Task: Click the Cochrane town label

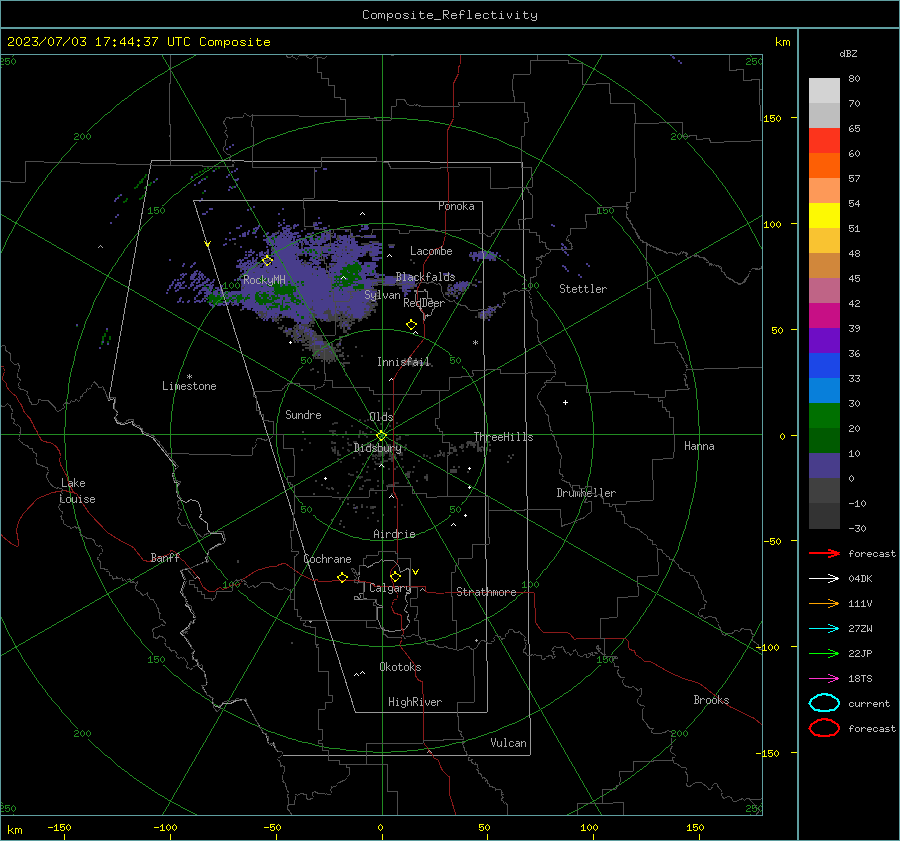Action: [x=327, y=559]
